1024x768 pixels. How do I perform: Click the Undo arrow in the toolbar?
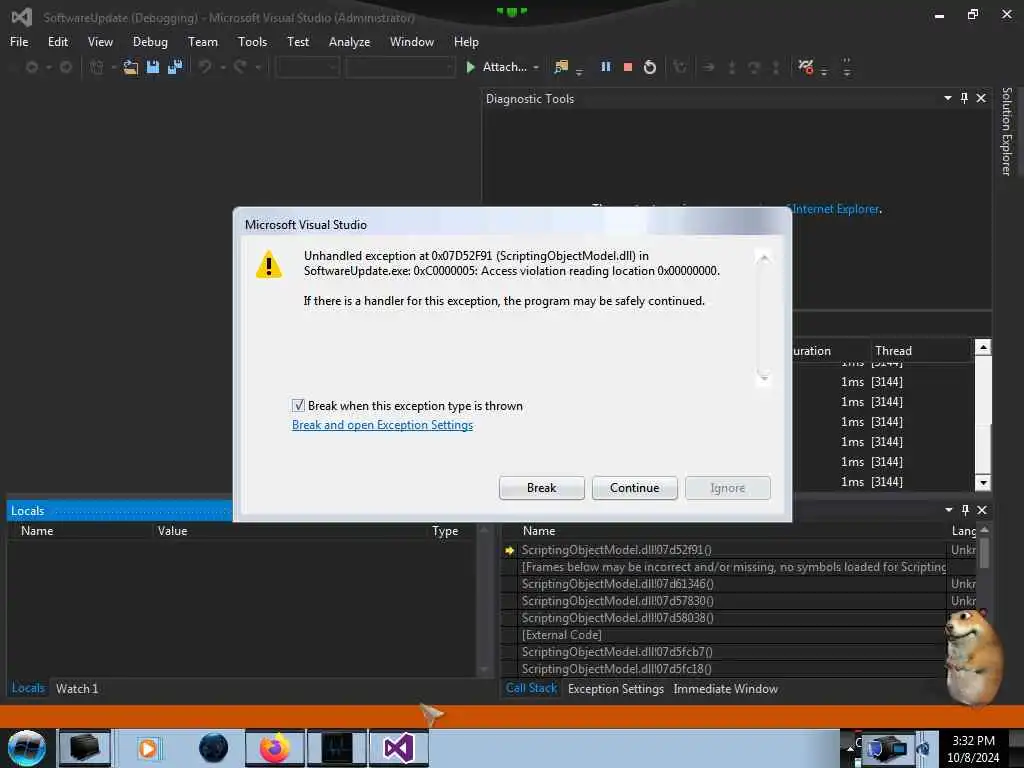click(205, 67)
